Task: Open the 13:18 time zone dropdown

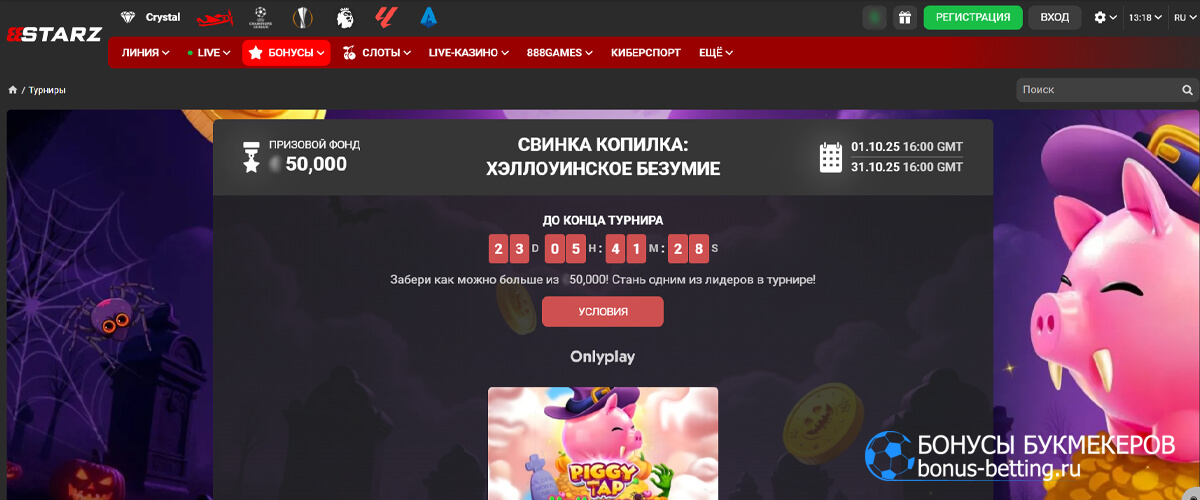Action: coord(1144,17)
